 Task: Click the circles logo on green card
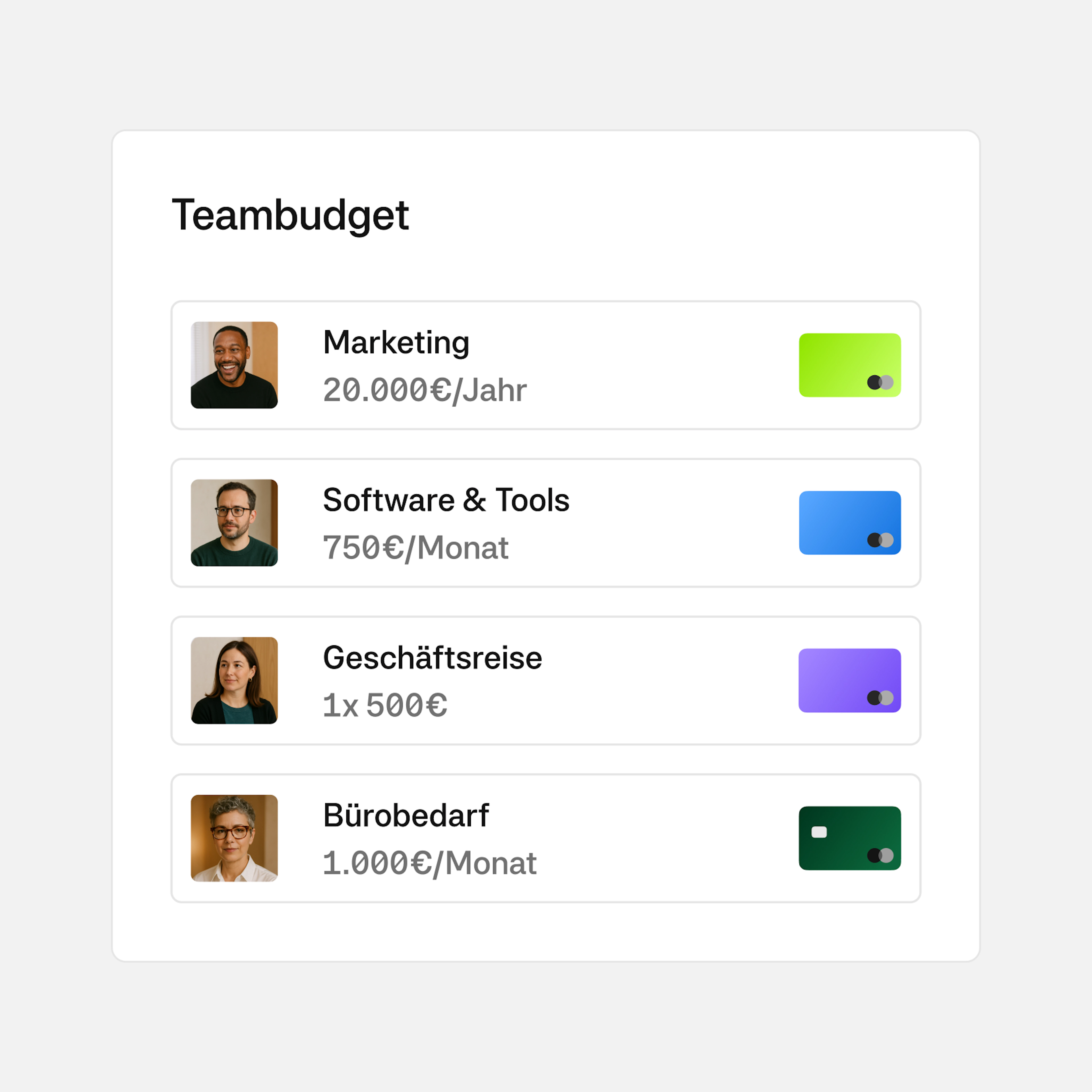tap(880, 383)
